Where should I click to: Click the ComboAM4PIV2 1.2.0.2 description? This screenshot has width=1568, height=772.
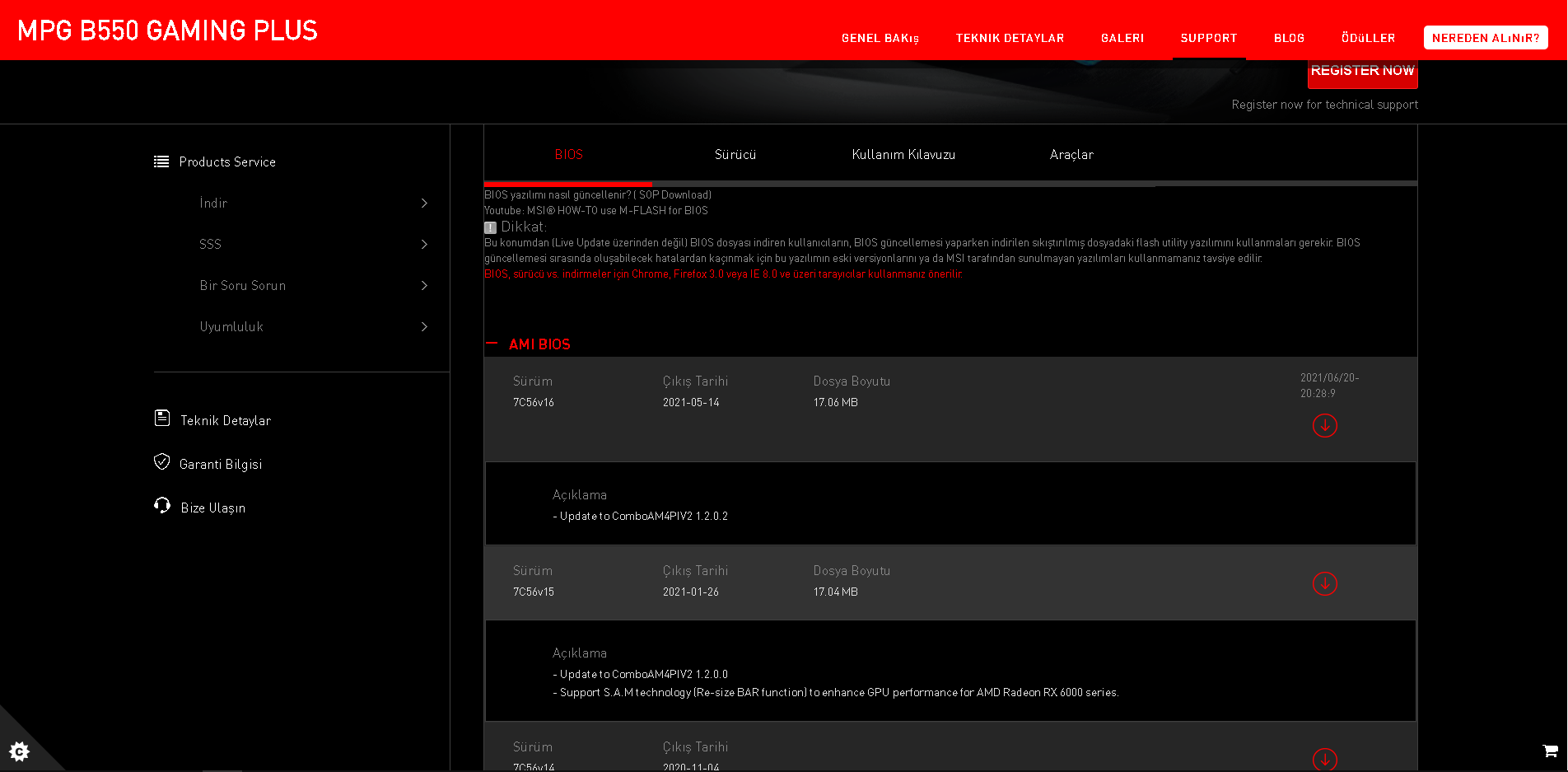[x=641, y=517]
